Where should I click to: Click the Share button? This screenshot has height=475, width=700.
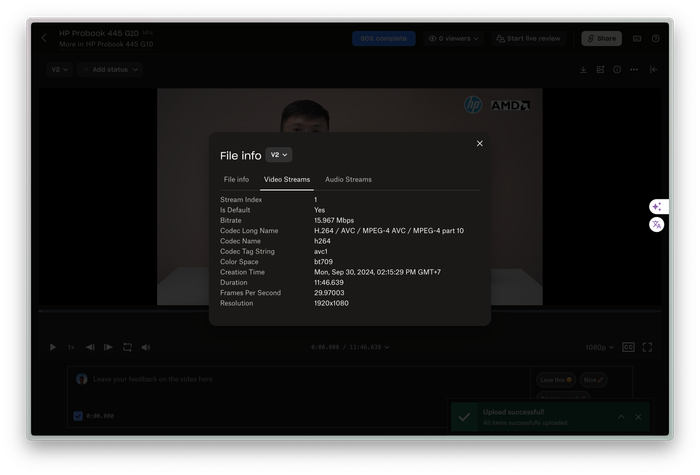point(601,38)
